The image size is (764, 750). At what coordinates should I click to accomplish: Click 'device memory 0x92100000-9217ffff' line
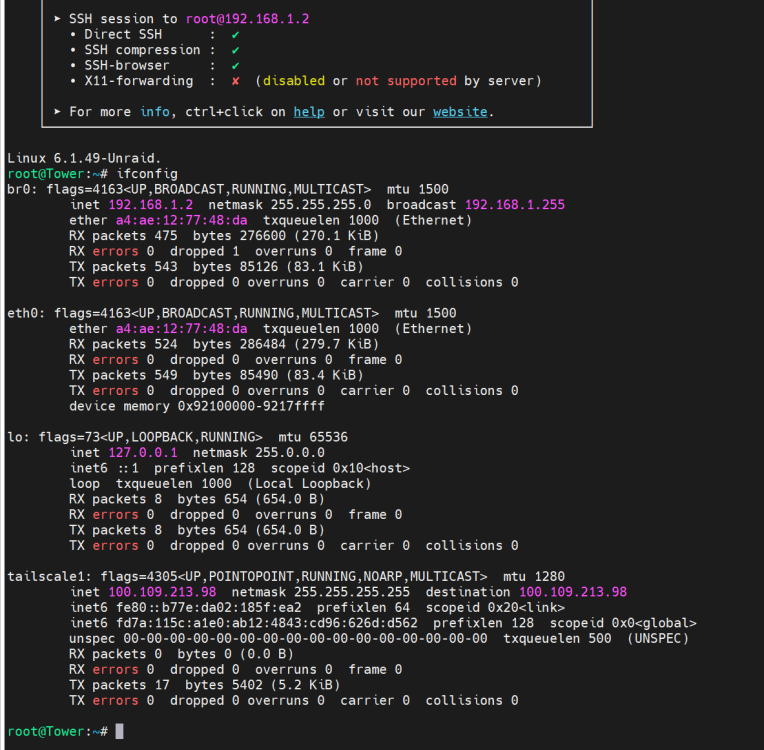(x=197, y=406)
